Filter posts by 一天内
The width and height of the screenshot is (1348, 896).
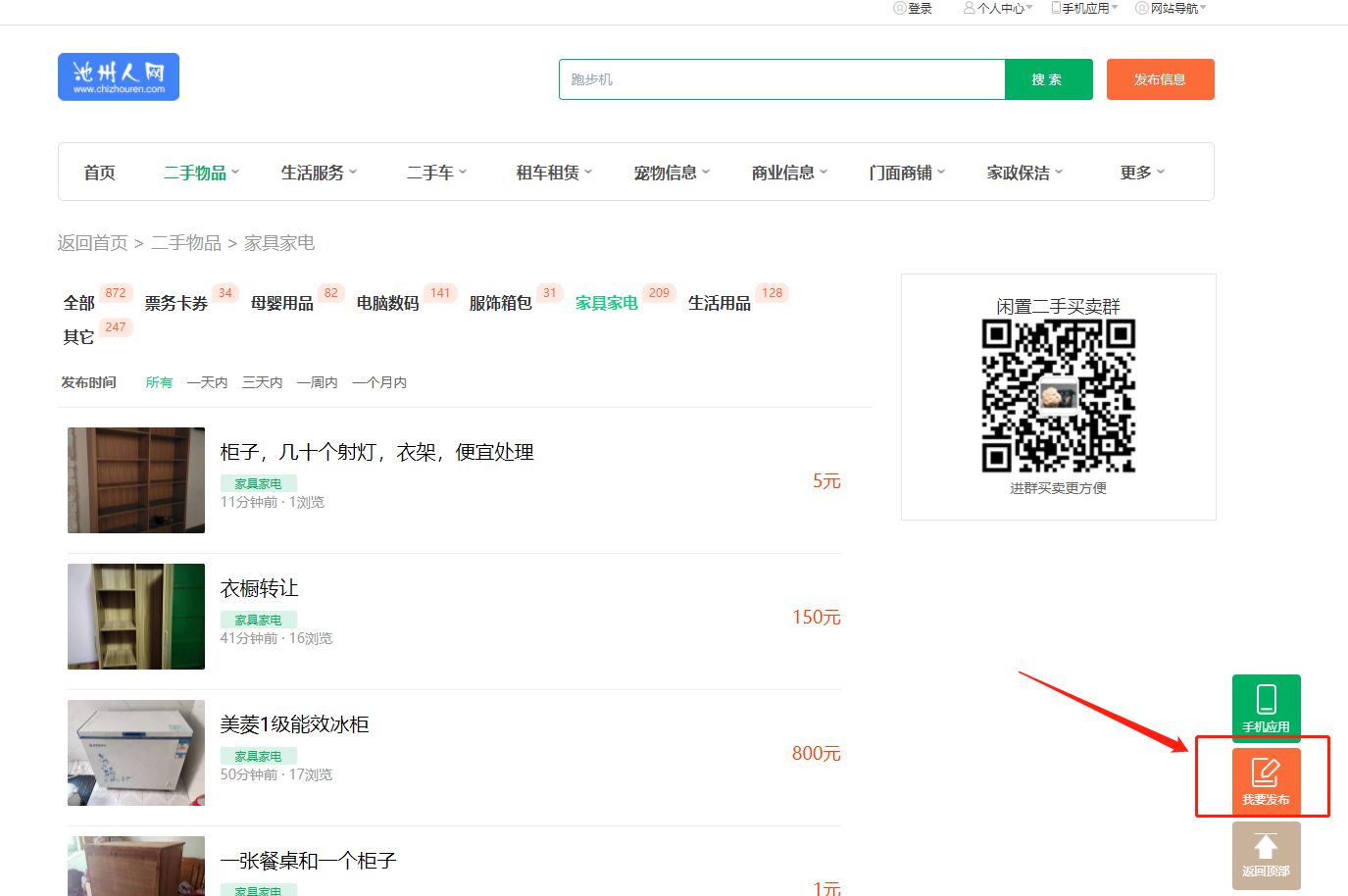[207, 382]
